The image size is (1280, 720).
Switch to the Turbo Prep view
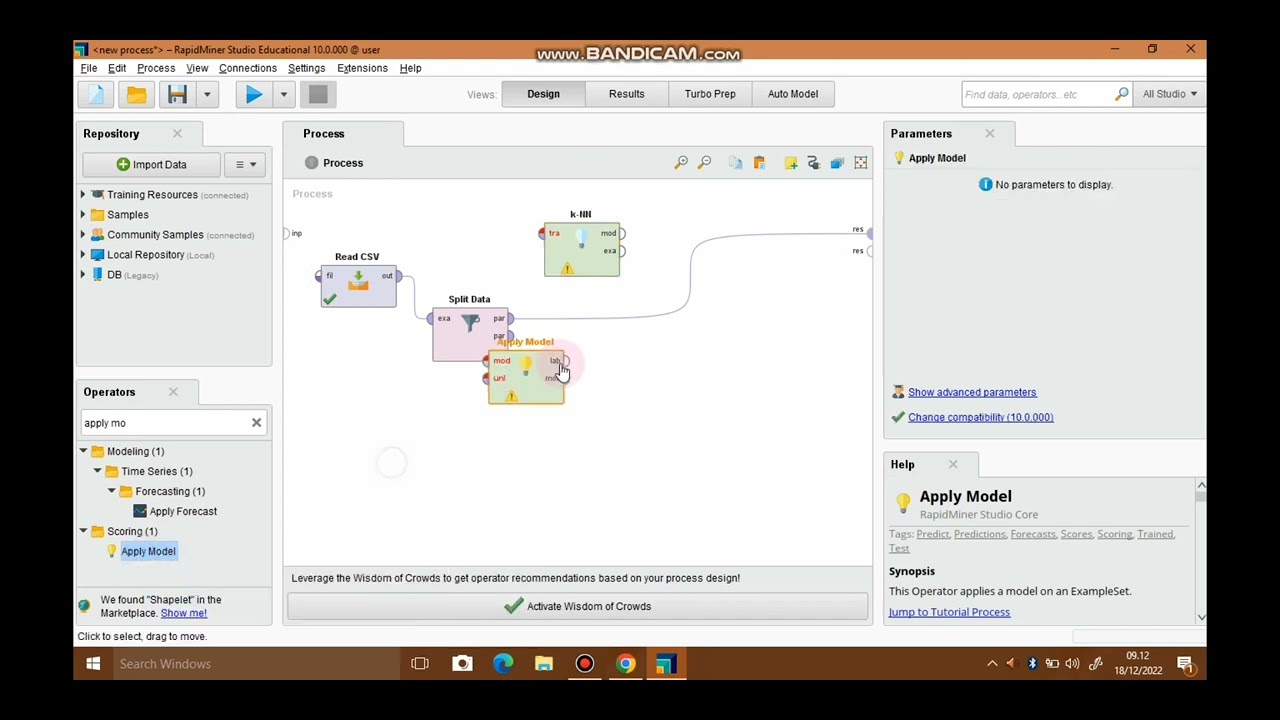point(710,94)
